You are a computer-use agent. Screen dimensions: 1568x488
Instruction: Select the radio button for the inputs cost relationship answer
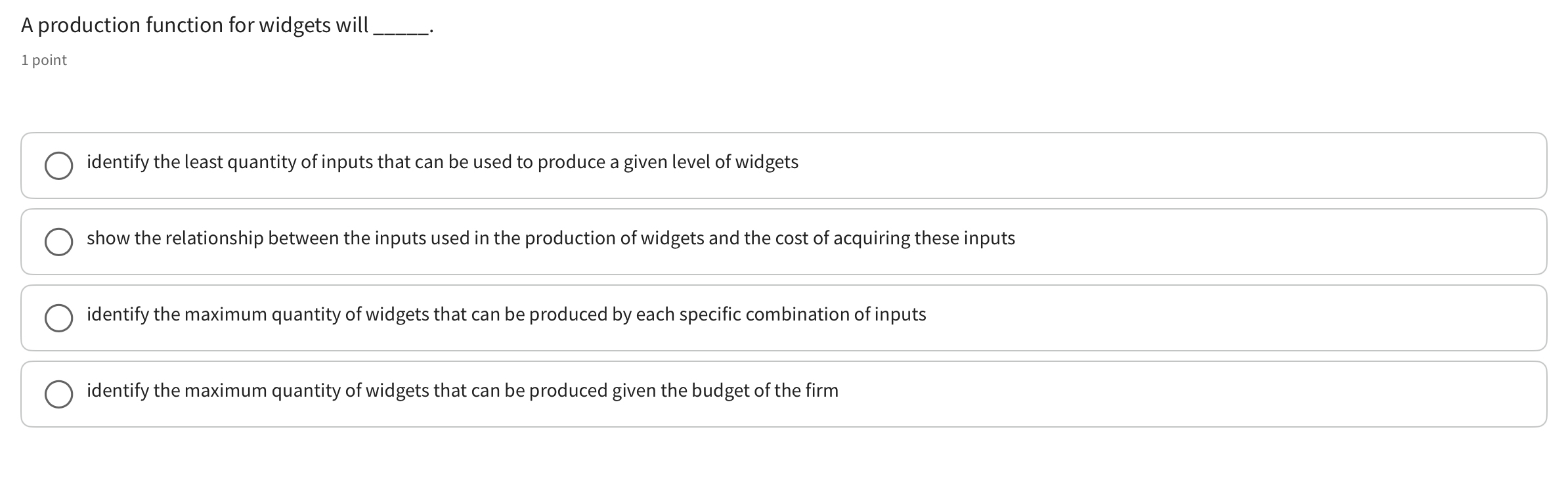tap(60, 242)
